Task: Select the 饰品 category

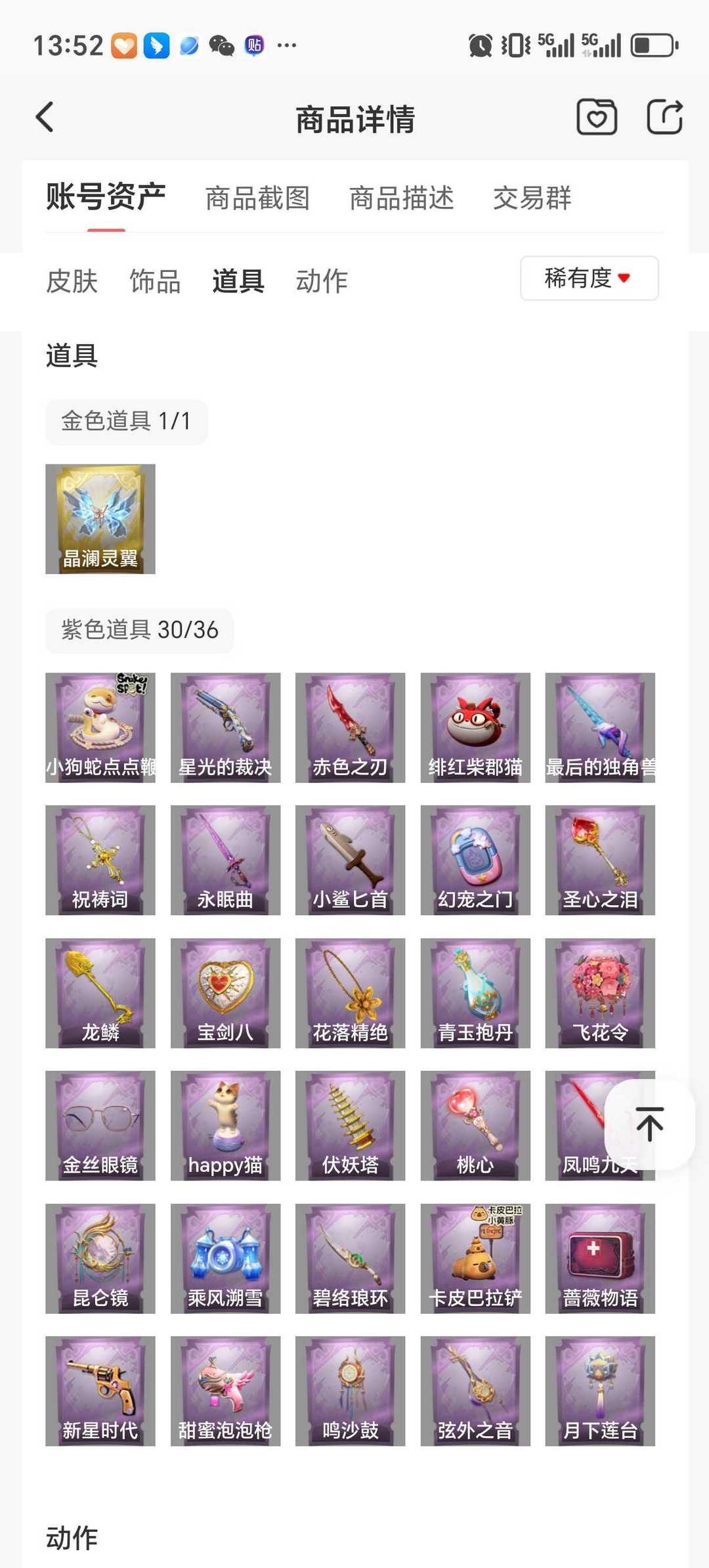Action: tap(155, 281)
